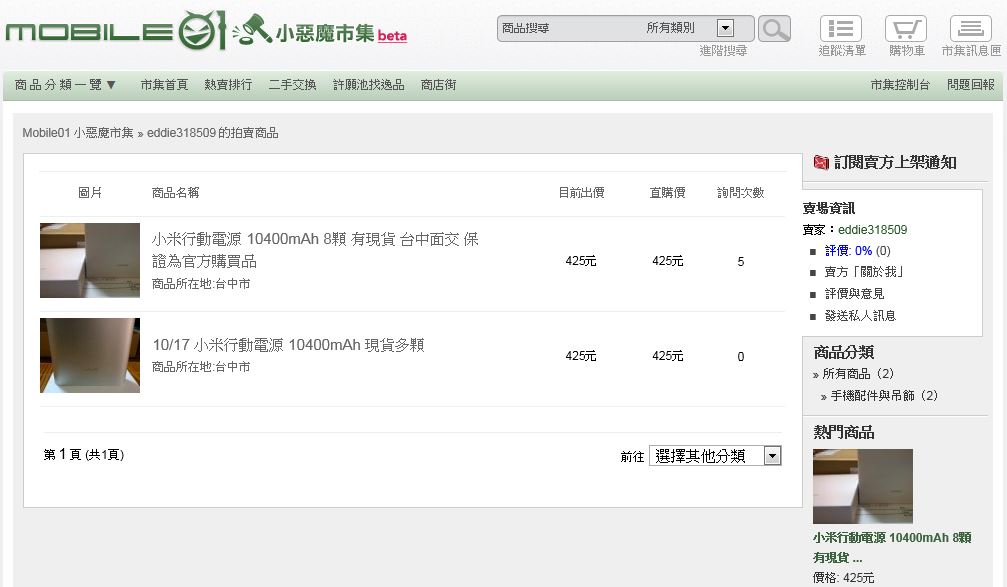
Task: Open the 市集訊息匣 message box icon
Action: click(x=970, y=29)
